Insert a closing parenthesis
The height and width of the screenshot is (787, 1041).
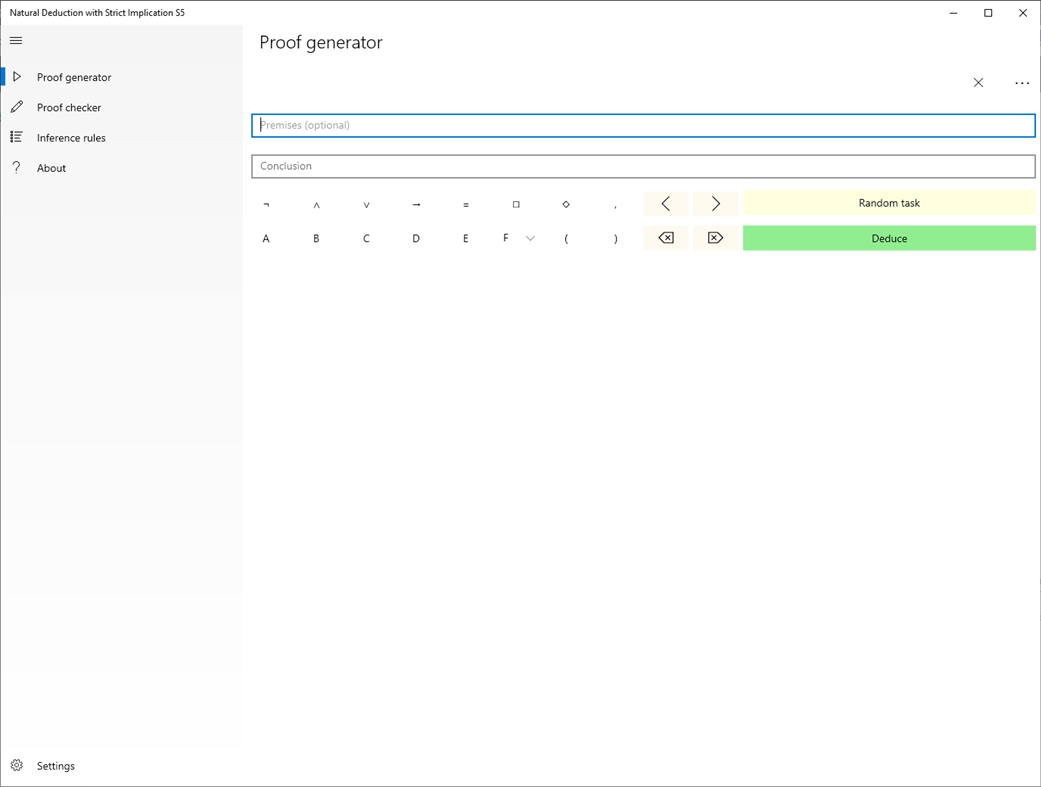pos(615,238)
